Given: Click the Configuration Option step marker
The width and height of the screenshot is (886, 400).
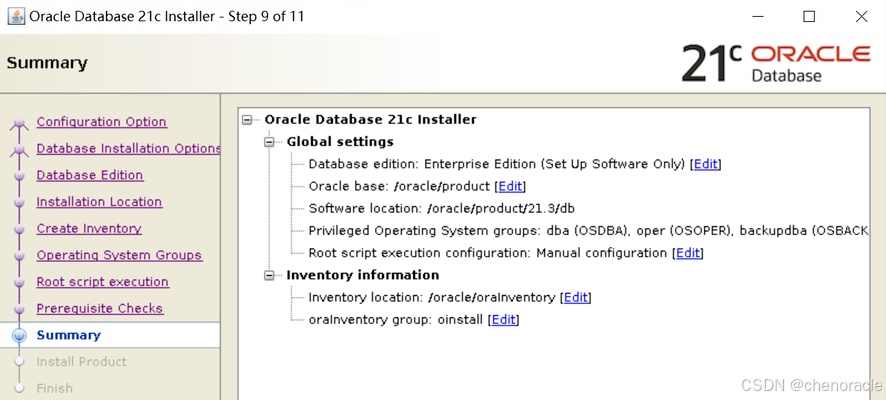Looking at the screenshot, I should tap(19, 123).
